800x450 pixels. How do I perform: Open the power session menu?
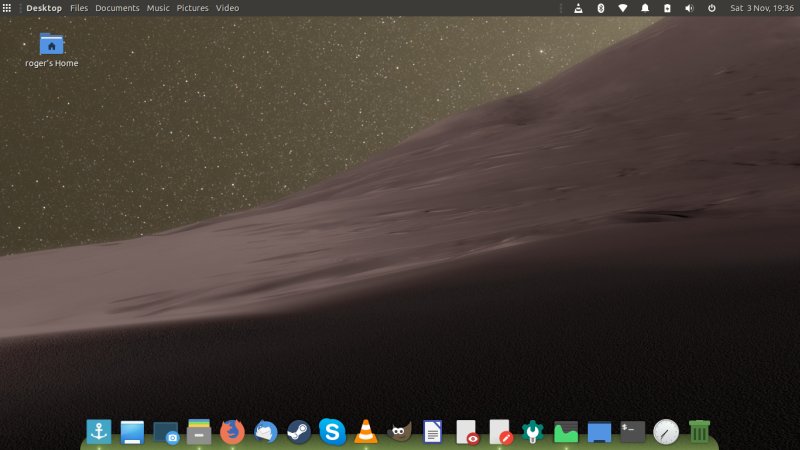(712, 8)
